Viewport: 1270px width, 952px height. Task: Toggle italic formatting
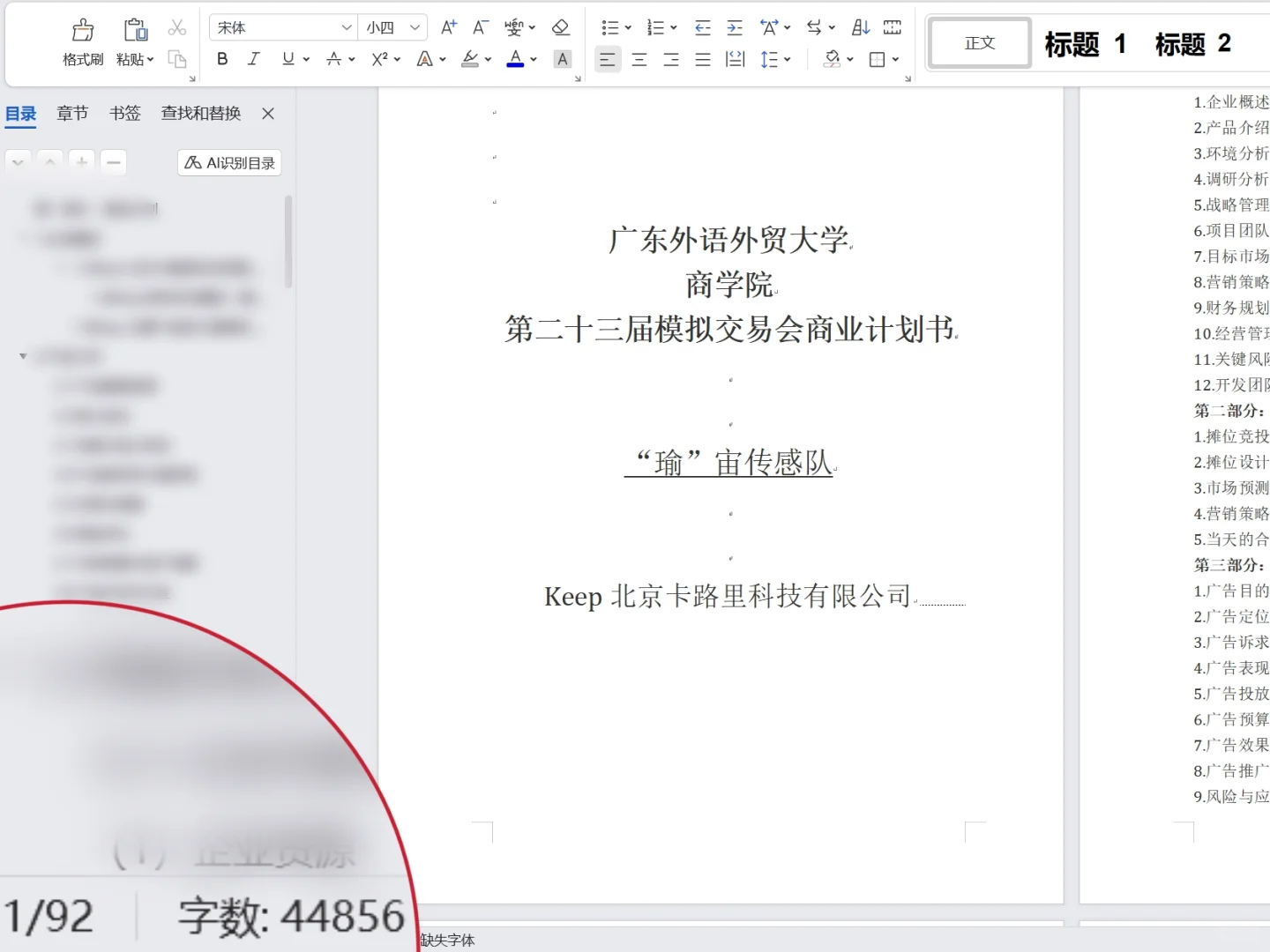pyautogui.click(x=254, y=59)
